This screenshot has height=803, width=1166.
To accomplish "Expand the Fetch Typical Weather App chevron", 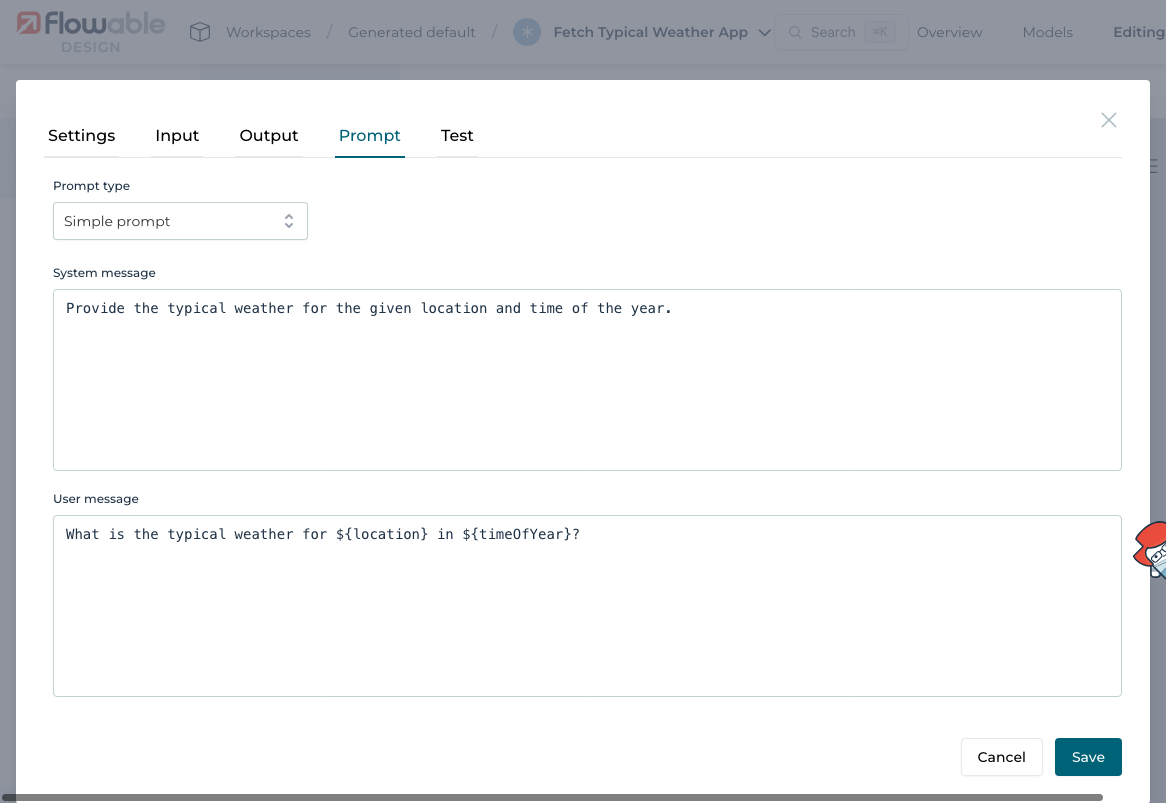I will coord(765,32).
